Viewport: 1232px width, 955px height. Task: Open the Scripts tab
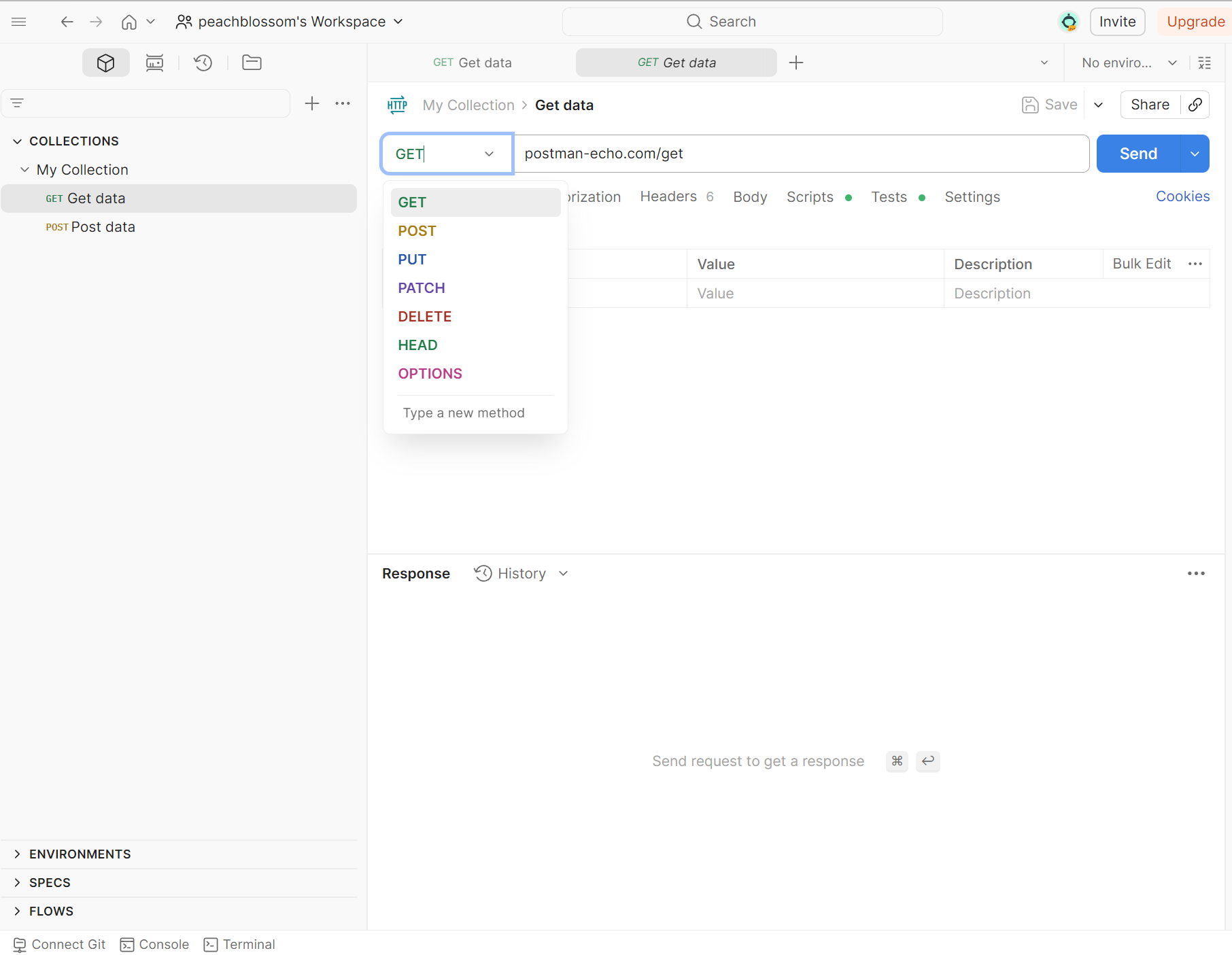[819, 197]
